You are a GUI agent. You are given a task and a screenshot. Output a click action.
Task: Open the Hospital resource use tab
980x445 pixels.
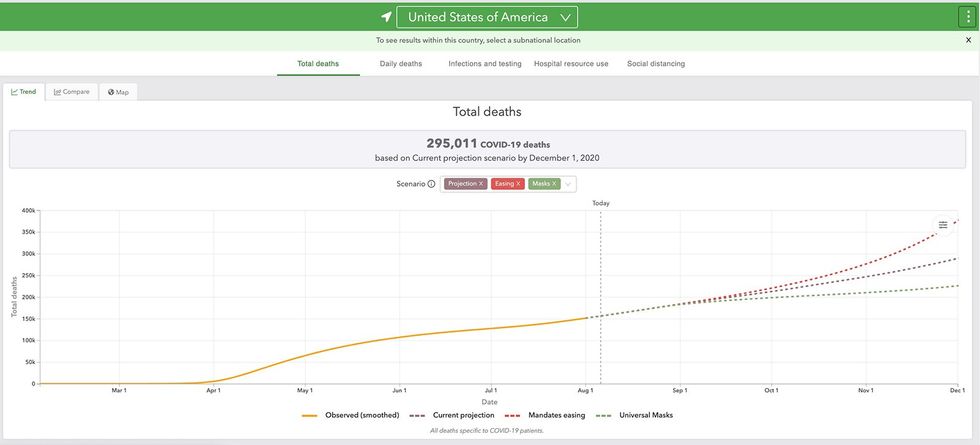(x=571, y=64)
